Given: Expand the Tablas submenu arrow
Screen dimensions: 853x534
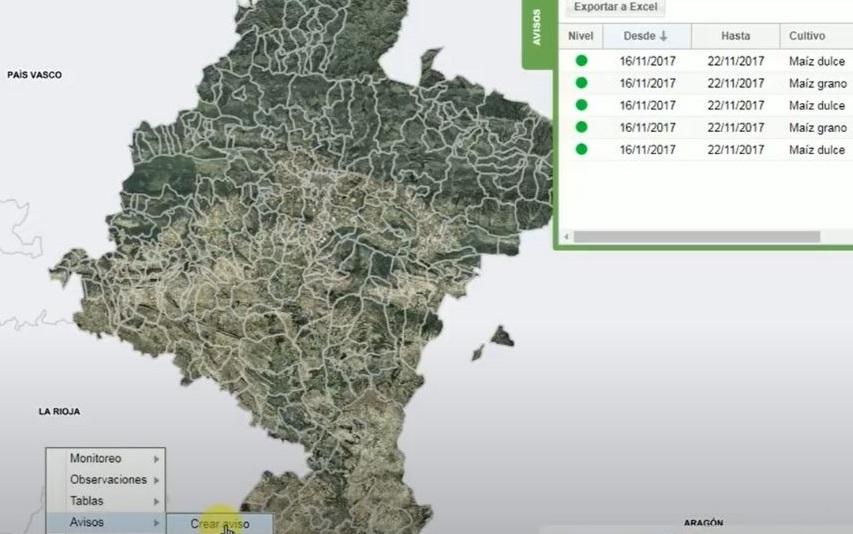Looking at the screenshot, I should (x=156, y=501).
